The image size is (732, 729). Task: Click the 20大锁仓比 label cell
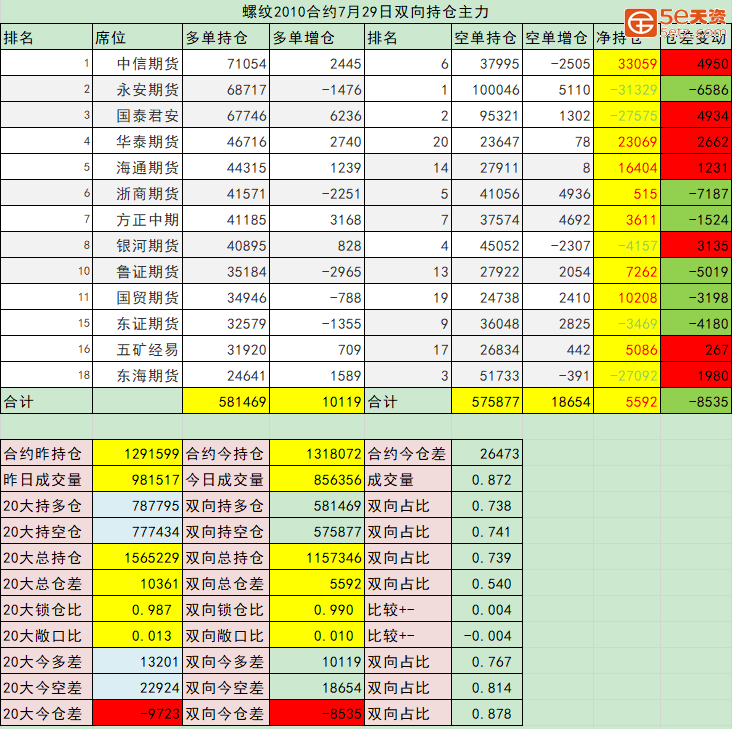click(x=46, y=610)
